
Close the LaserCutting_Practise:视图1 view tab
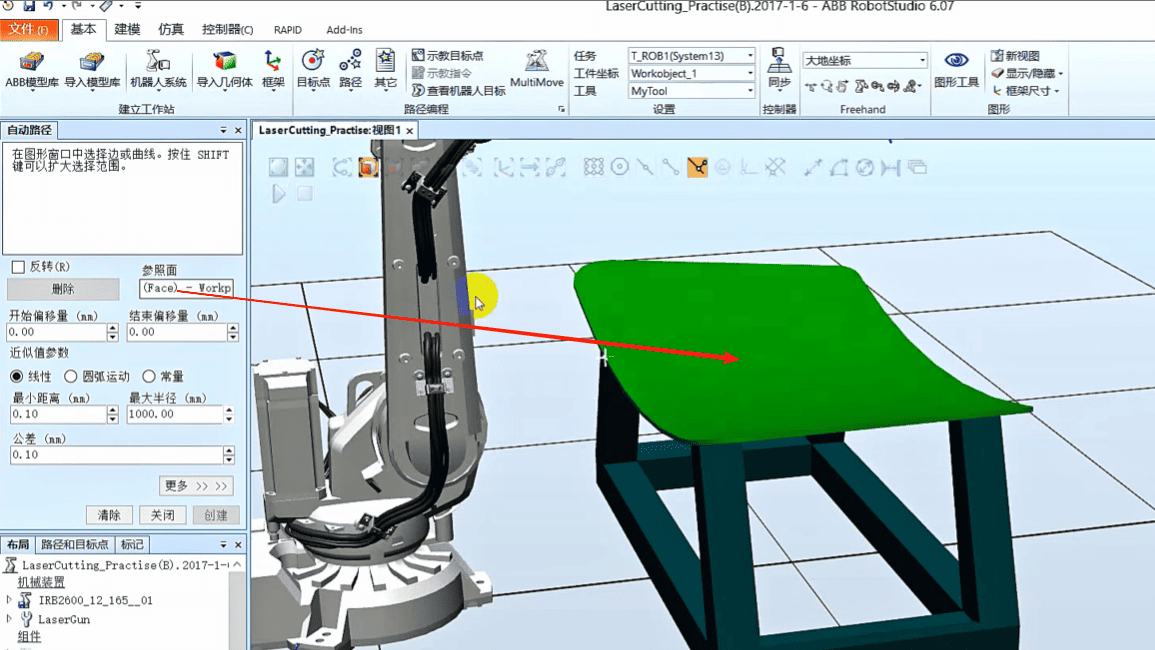[x=410, y=130]
